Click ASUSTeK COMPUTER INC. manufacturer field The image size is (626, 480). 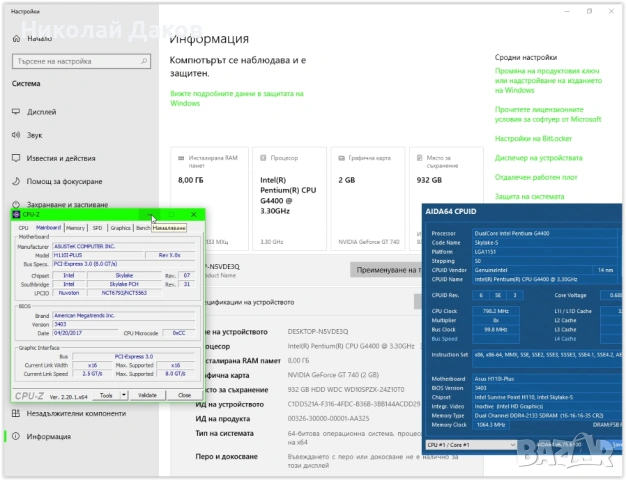[124, 246]
